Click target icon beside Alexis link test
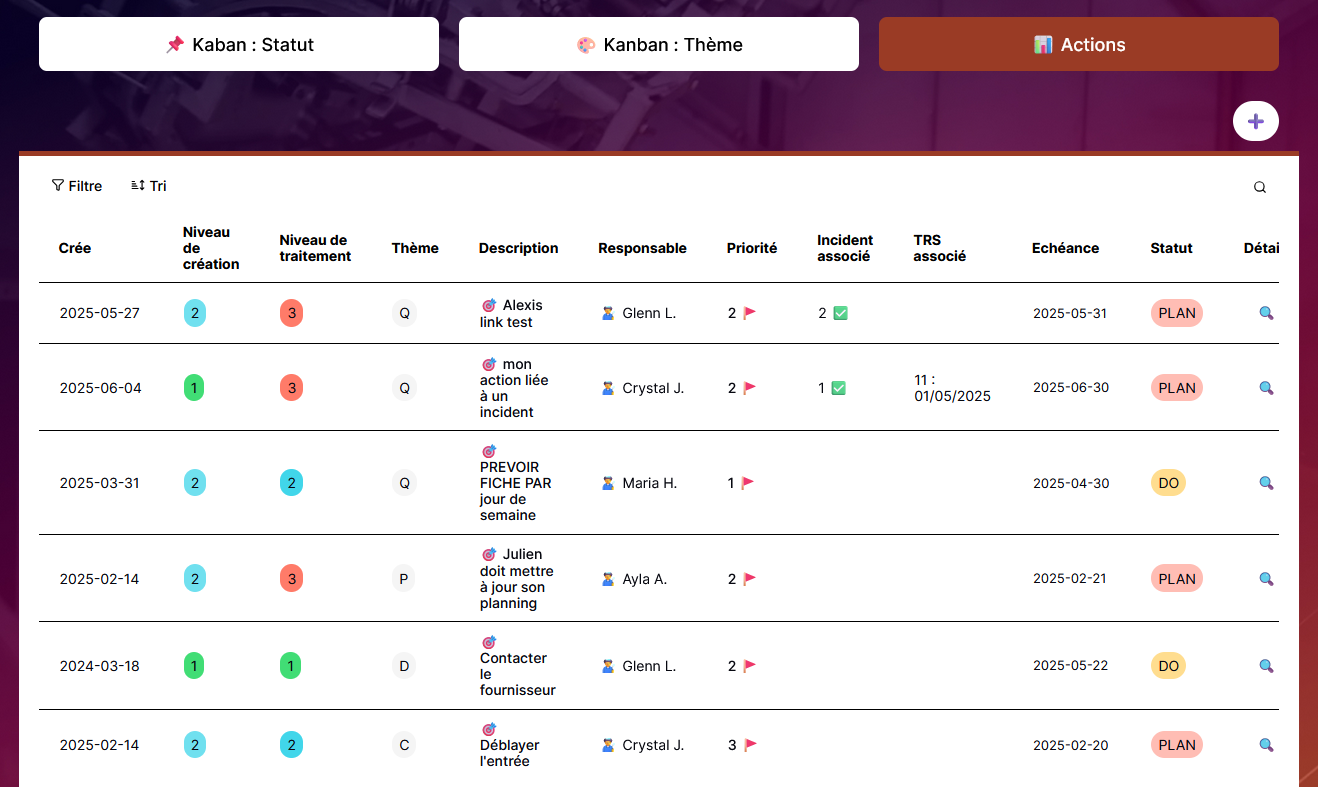This screenshot has width=1318, height=787. coord(489,305)
